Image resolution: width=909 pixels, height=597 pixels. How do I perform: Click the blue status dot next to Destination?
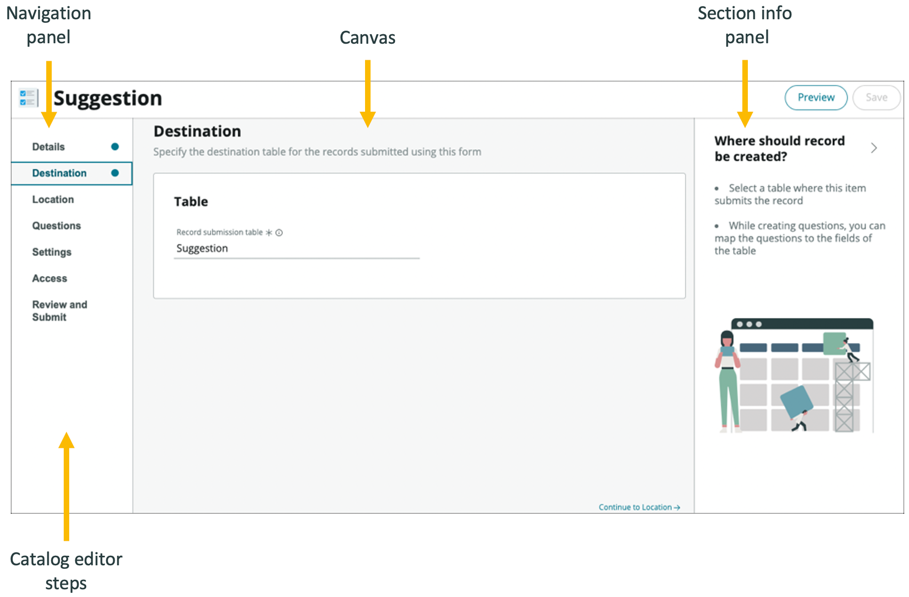[x=117, y=173]
